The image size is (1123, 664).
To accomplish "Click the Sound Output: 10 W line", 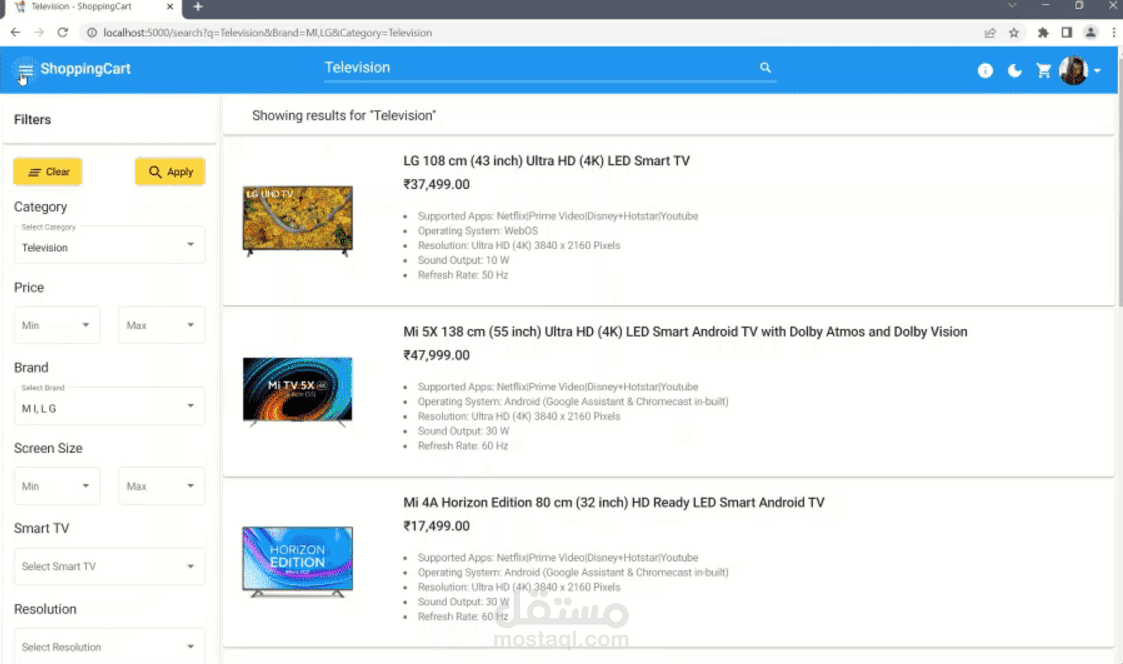I will click(x=463, y=260).
